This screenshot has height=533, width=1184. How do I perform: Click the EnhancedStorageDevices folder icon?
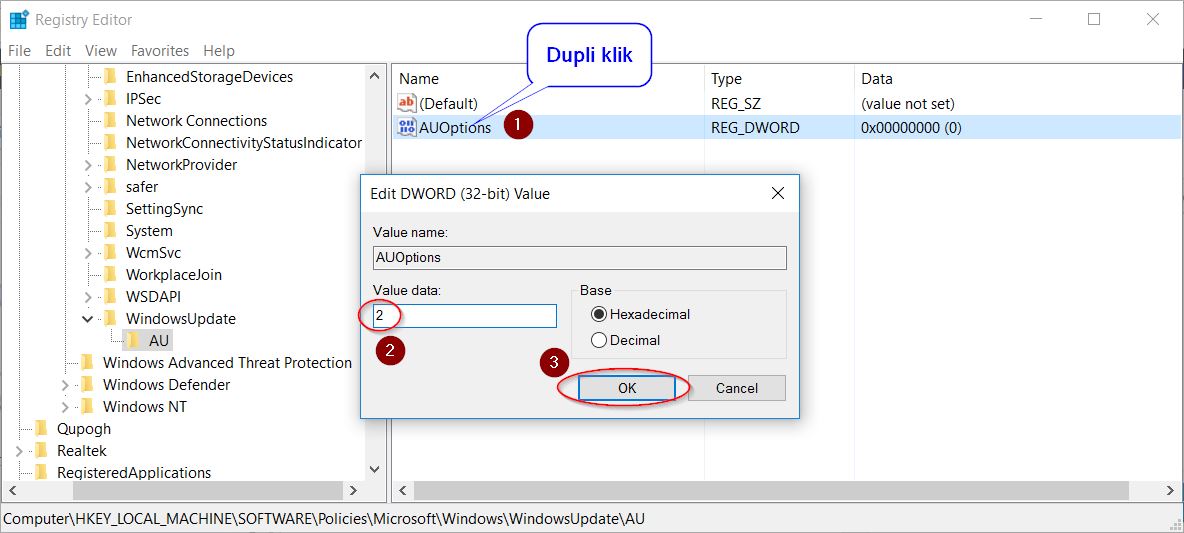click(x=110, y=76)
